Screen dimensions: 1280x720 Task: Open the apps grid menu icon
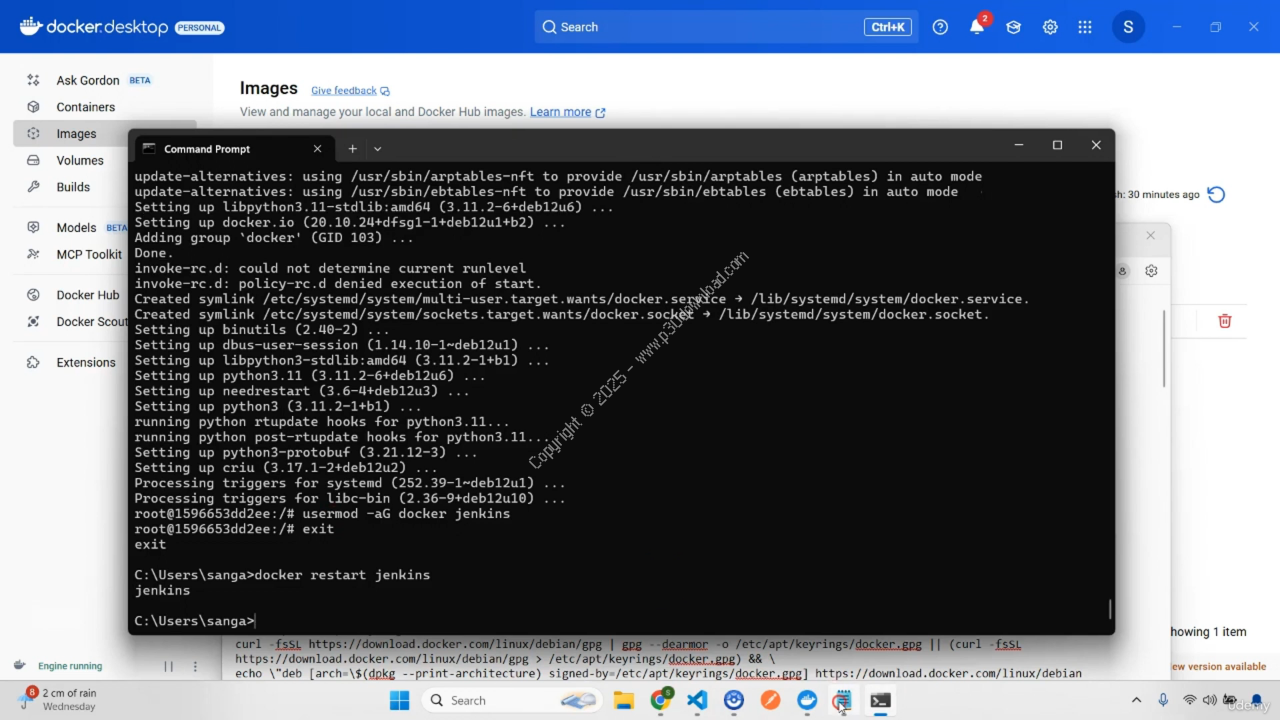click(1085, 27)
